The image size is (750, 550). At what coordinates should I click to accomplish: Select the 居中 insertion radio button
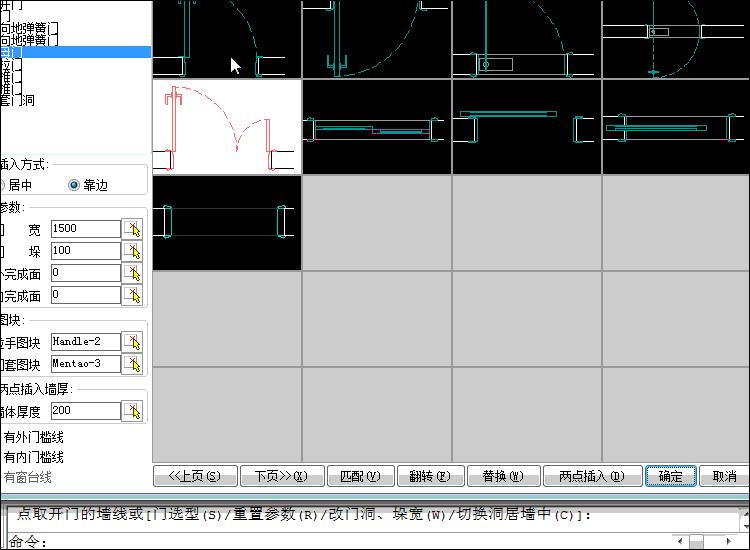[x=20, y=185]
